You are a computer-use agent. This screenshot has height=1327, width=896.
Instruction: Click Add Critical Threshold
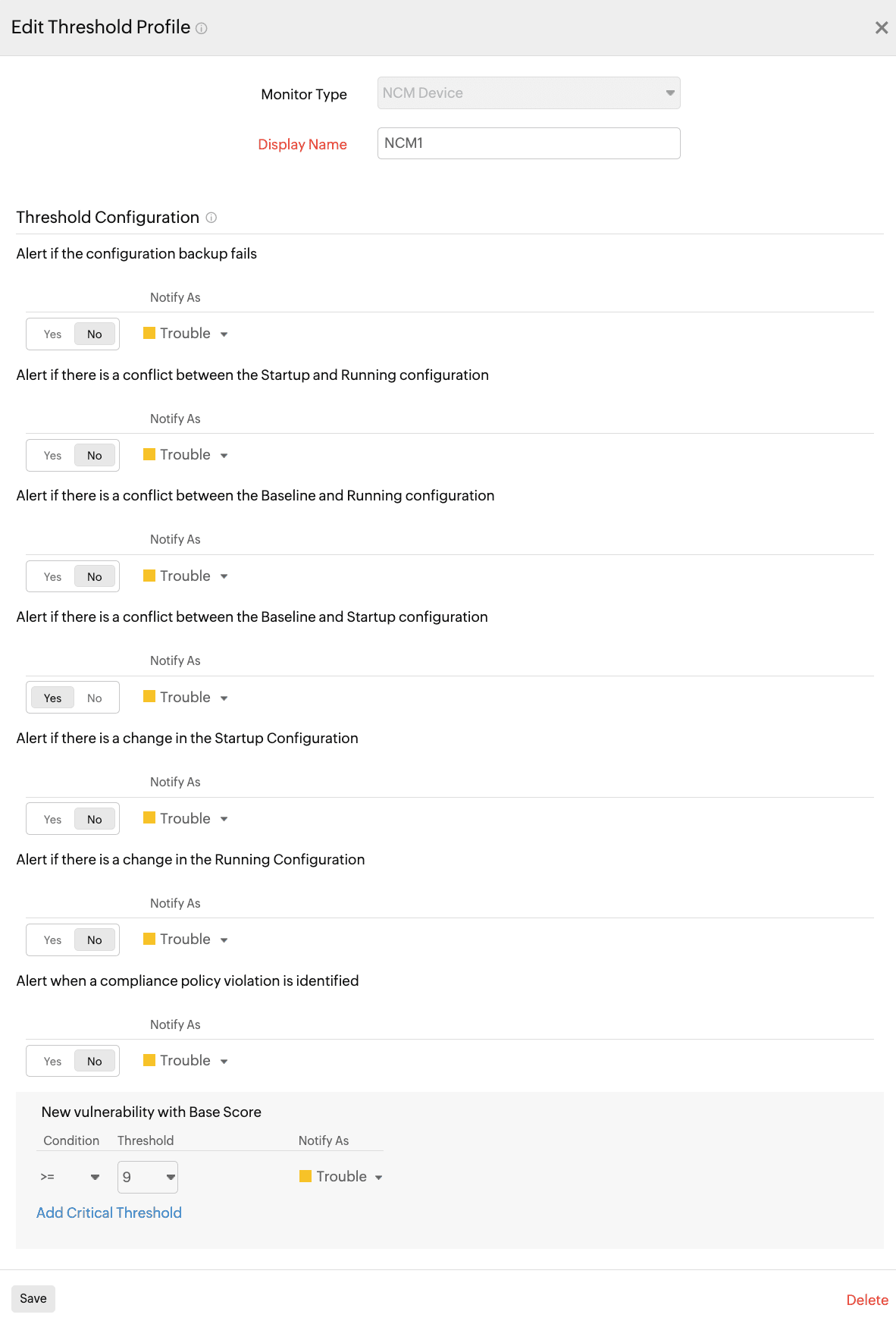click(108, 1212)
